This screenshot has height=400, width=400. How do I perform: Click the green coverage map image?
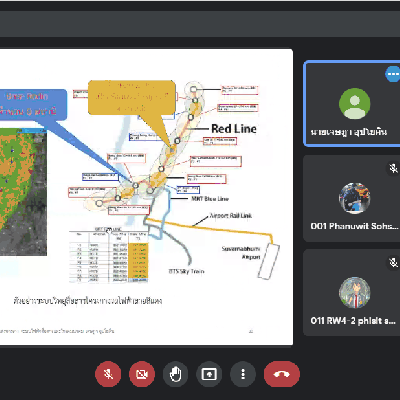click(x=23, y=192)
